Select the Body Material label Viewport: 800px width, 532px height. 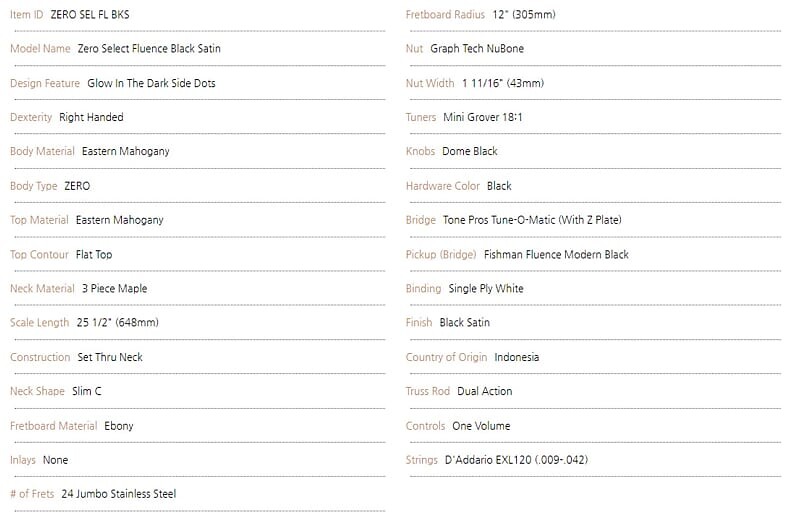tap(42, 151)
